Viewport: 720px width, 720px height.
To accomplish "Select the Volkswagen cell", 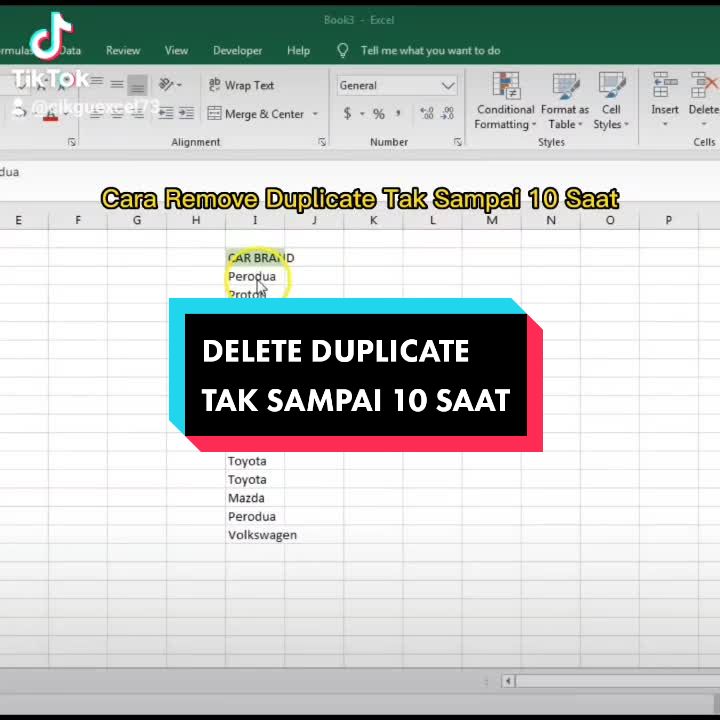I will (x=255, y=535).
